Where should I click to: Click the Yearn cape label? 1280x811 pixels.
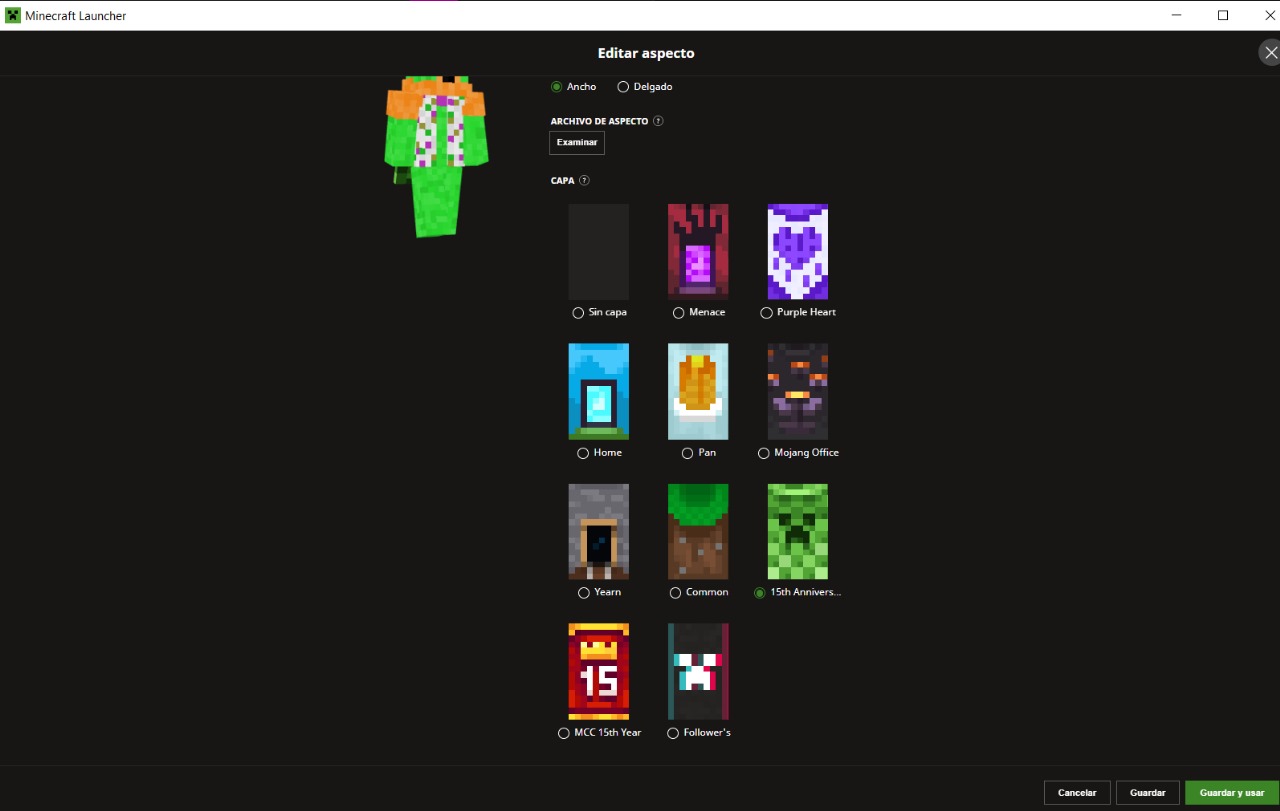[608, 593]
